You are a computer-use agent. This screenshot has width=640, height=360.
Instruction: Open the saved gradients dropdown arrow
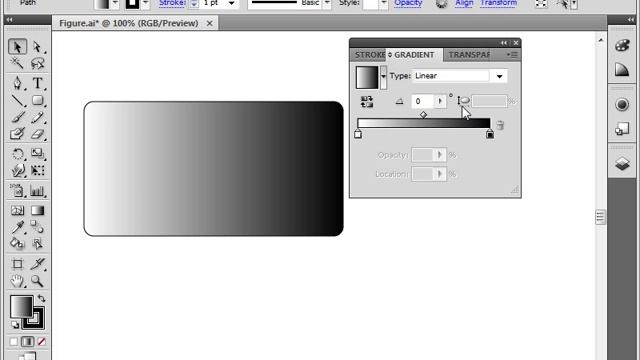click(383, 77)
